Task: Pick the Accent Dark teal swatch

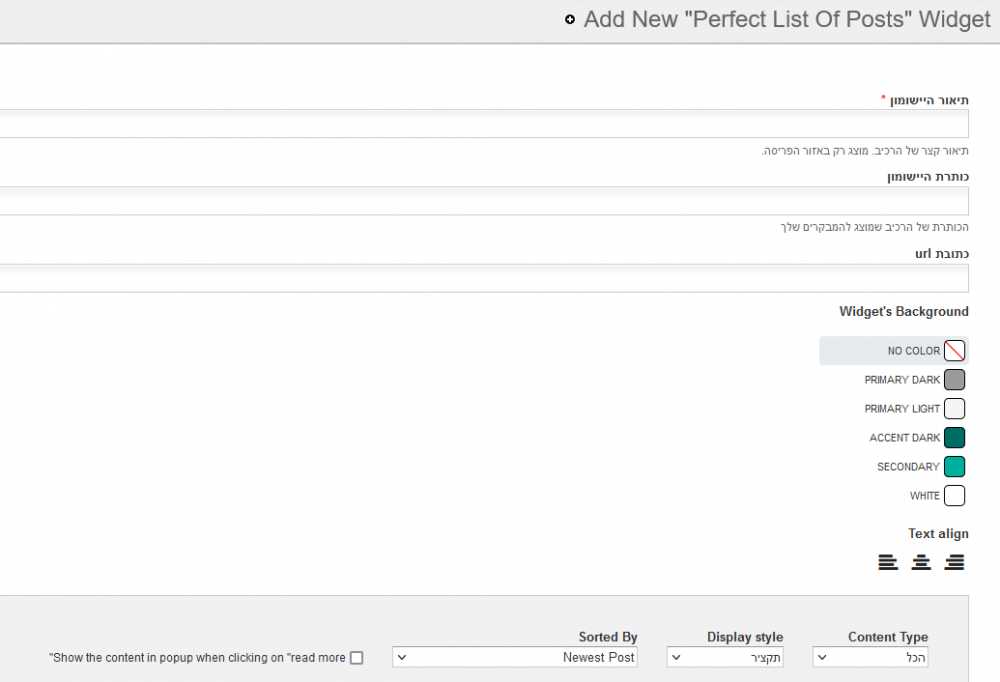Action: point(954,438)
